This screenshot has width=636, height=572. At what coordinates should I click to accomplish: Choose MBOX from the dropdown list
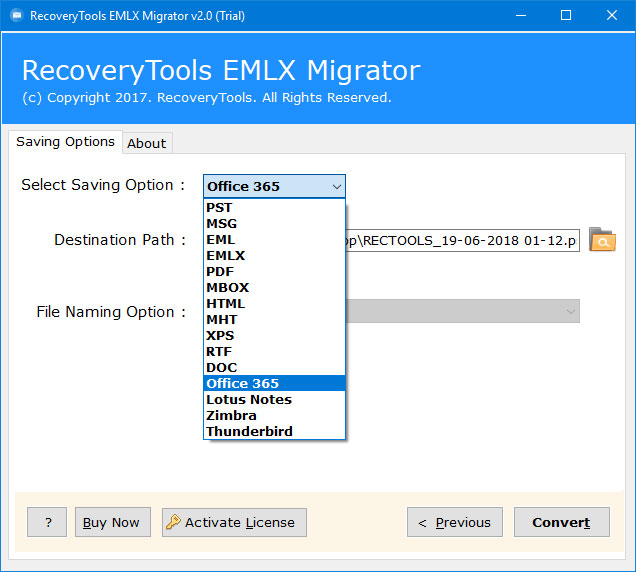pos(226,288)
